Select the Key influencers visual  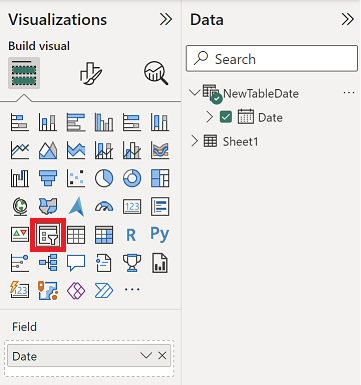[20, 263]
